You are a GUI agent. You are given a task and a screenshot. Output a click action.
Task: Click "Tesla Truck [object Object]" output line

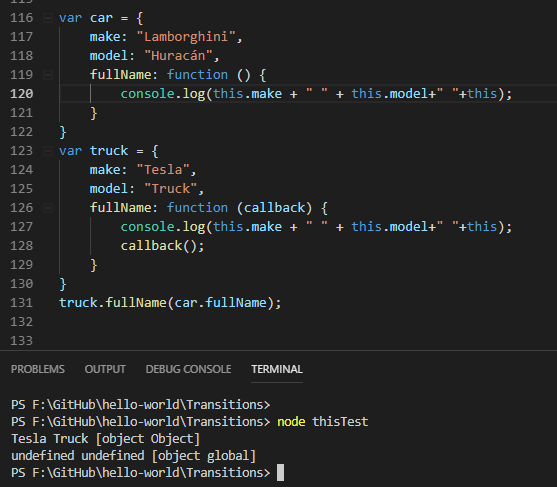106,439
